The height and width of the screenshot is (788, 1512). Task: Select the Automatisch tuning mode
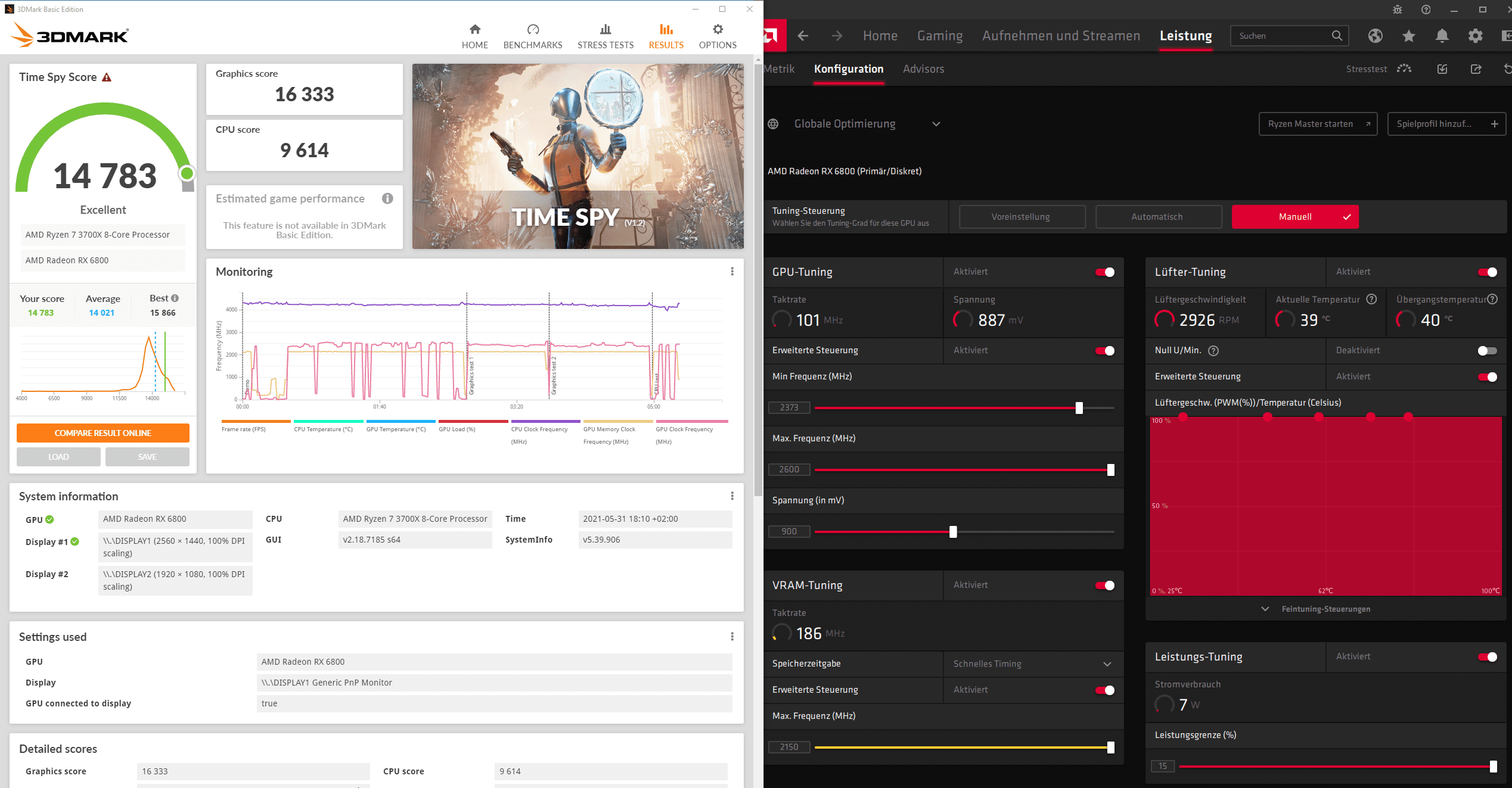coord(1158,217)
